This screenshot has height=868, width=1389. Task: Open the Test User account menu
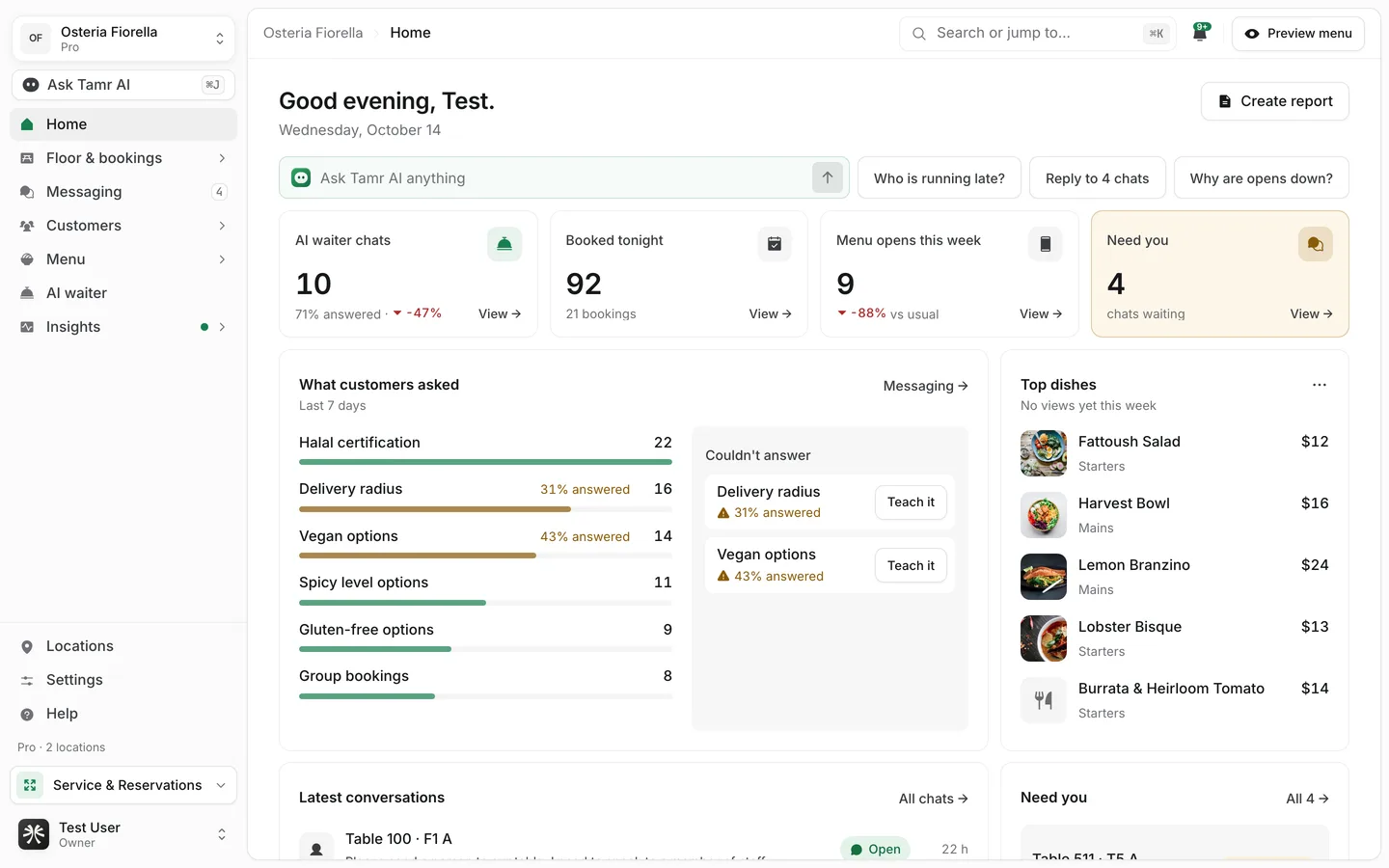point(123,834)
